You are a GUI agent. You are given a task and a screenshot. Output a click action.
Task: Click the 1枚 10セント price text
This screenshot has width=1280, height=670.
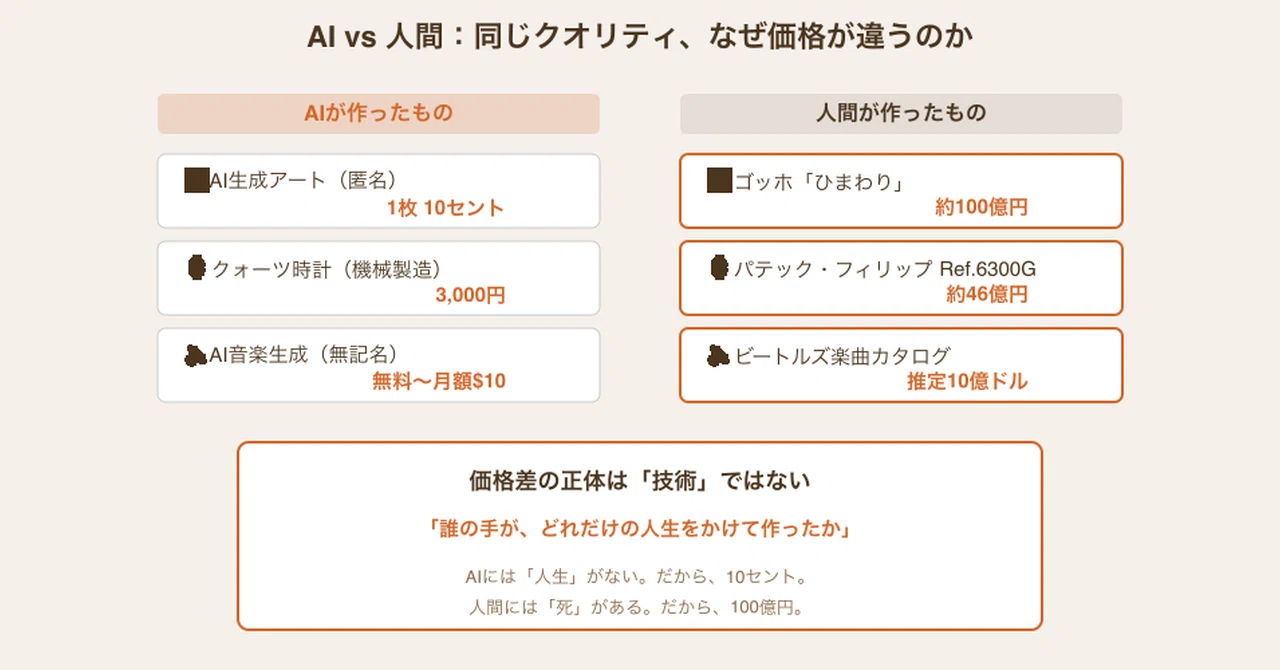[x=445, y=208]
